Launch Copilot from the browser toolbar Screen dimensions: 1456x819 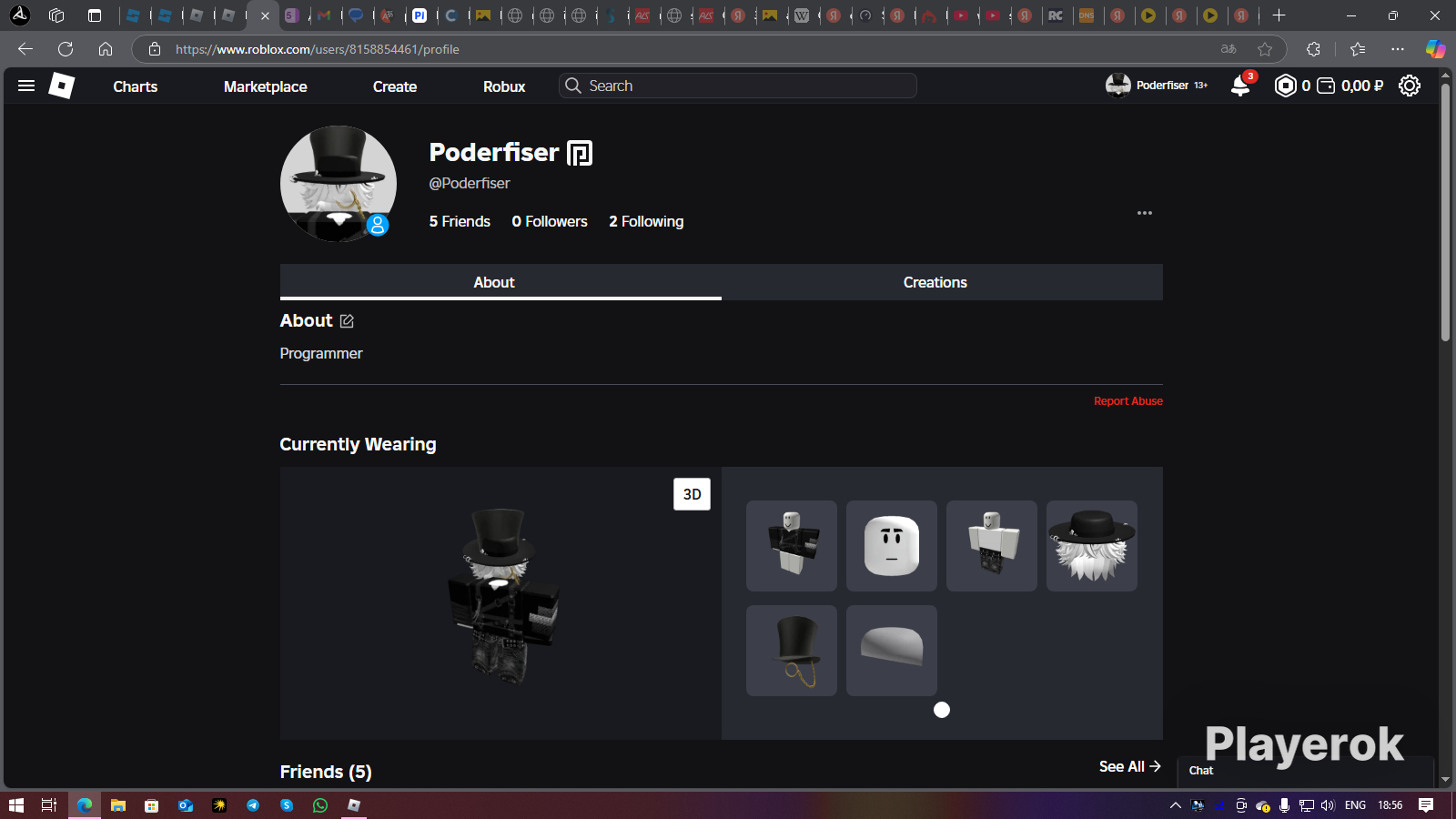[1435, 49]
